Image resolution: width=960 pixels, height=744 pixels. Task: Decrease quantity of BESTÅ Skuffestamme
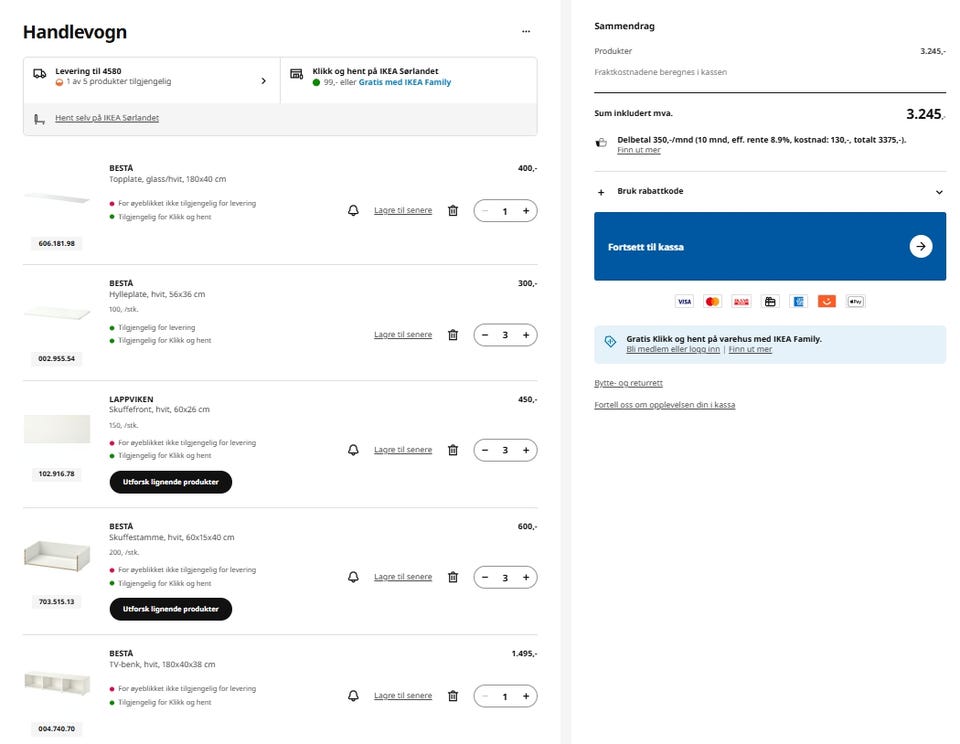pos(485,577)
